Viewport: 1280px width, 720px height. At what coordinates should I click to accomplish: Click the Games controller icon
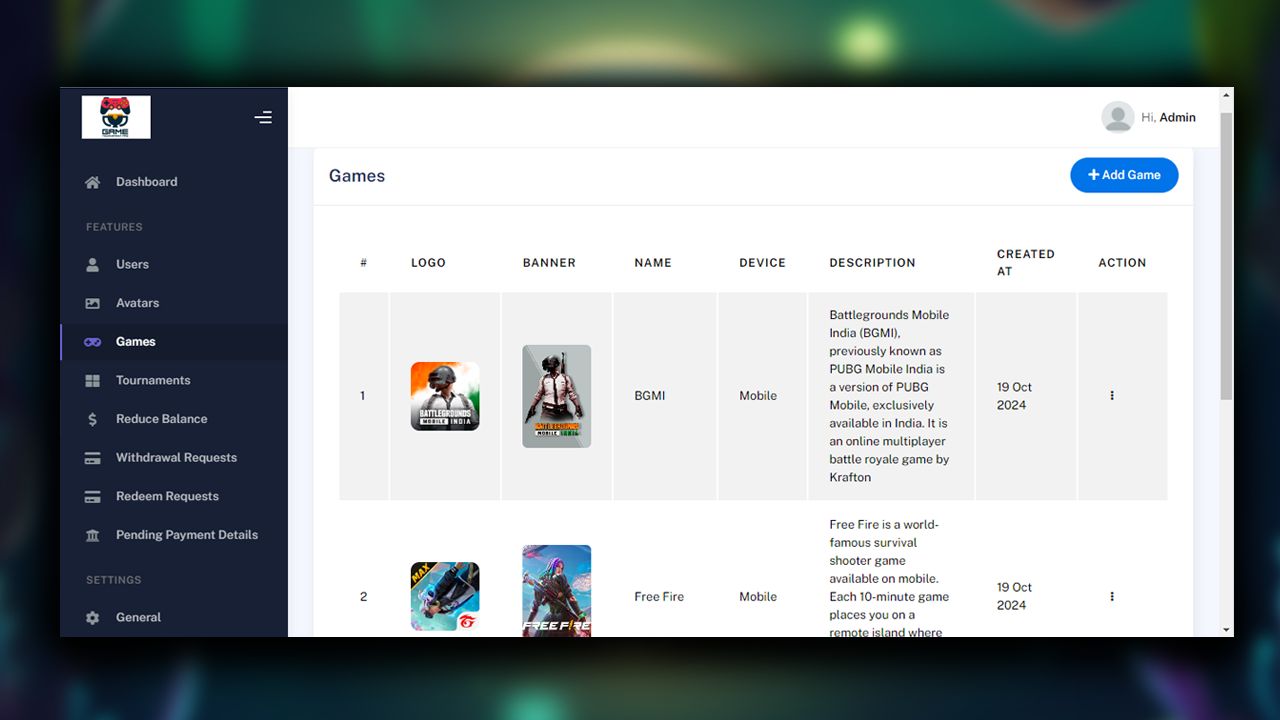(93, 342)
